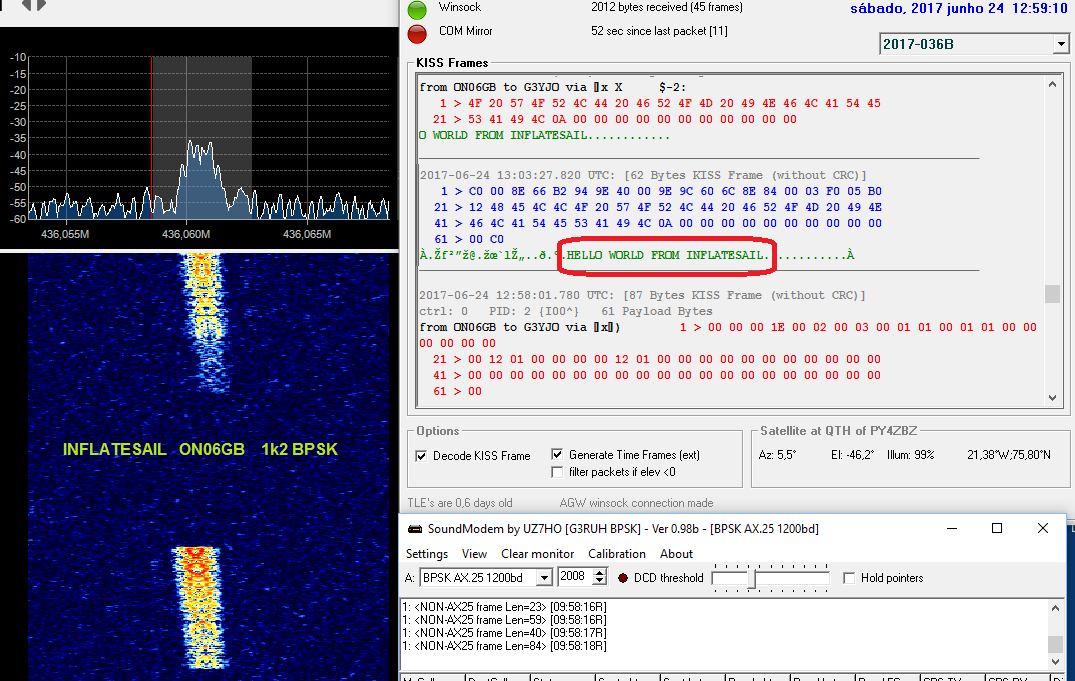Uncheck Generate Time Frames (ext)
The height and width of the screenshot is (681, 1075).
tap(557, 455)
